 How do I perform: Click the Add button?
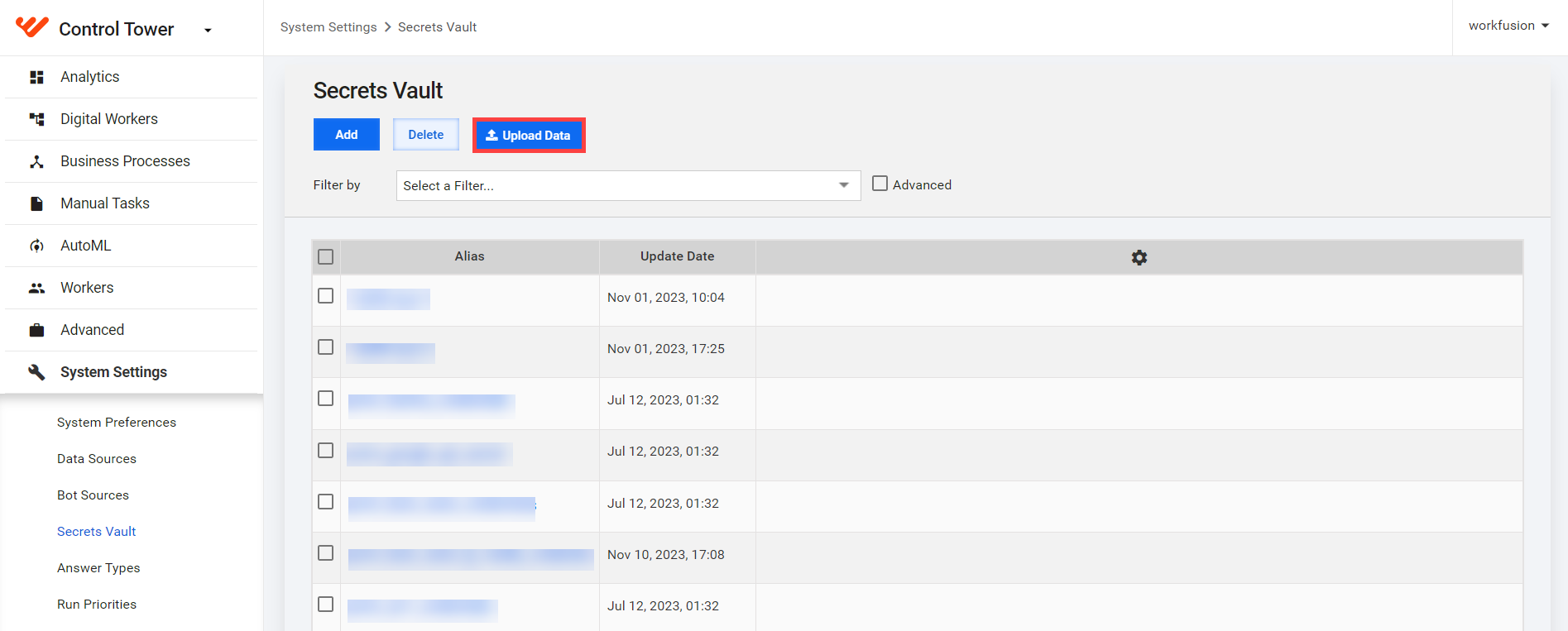tap(347, 135)
